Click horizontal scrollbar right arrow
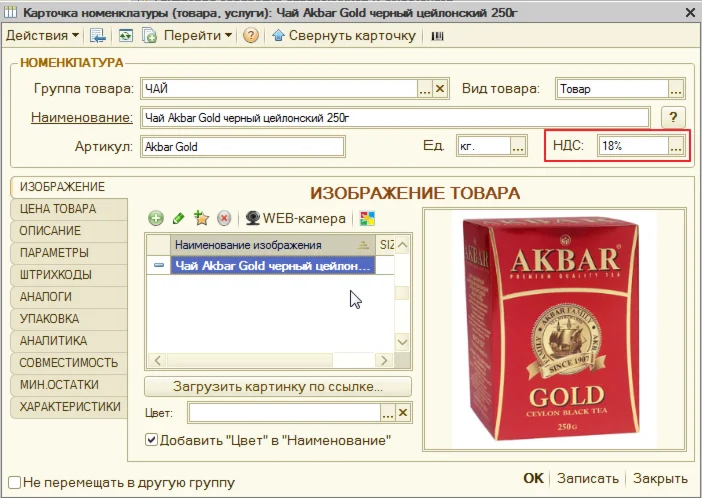The image size is (702, 498). (x=384, y=361)
